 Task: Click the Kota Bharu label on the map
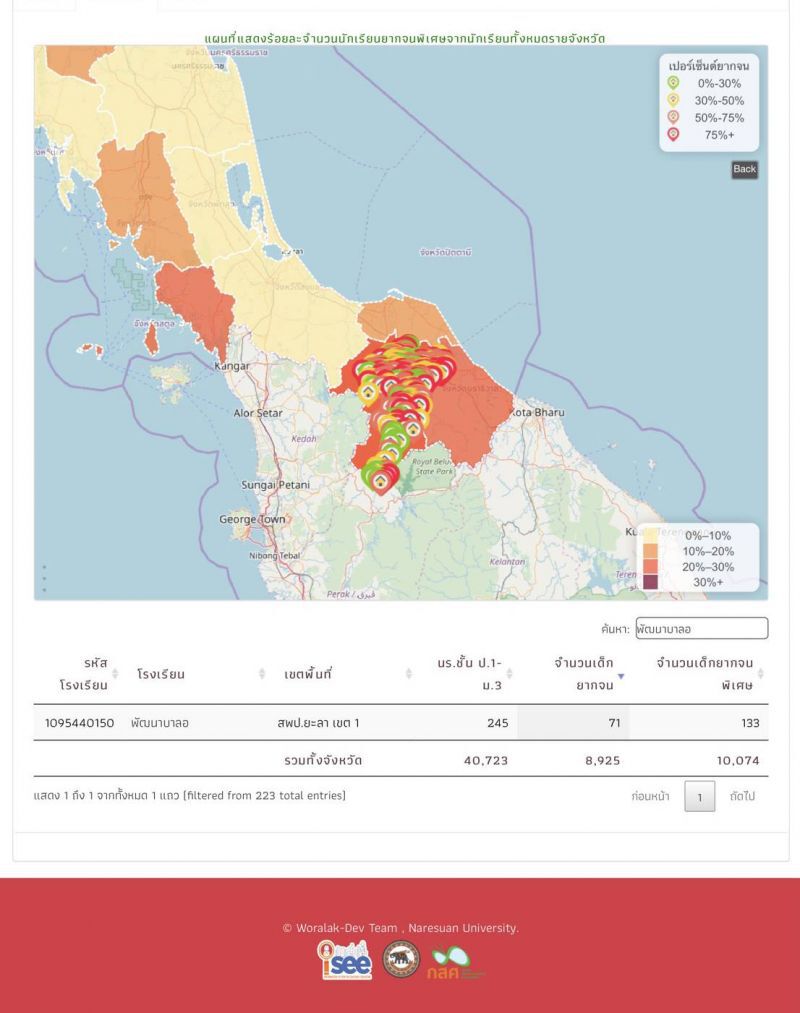click(x=538, y=412)
